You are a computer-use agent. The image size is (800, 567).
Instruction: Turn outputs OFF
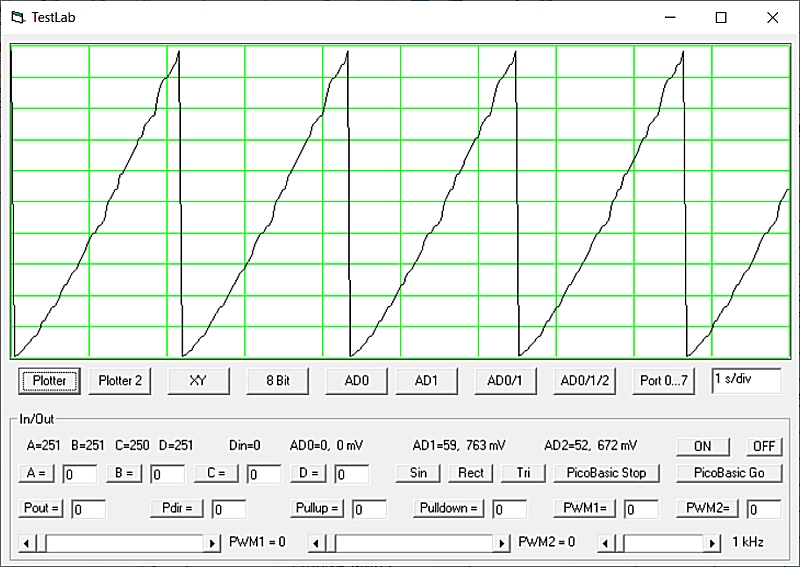coord(764,446)
